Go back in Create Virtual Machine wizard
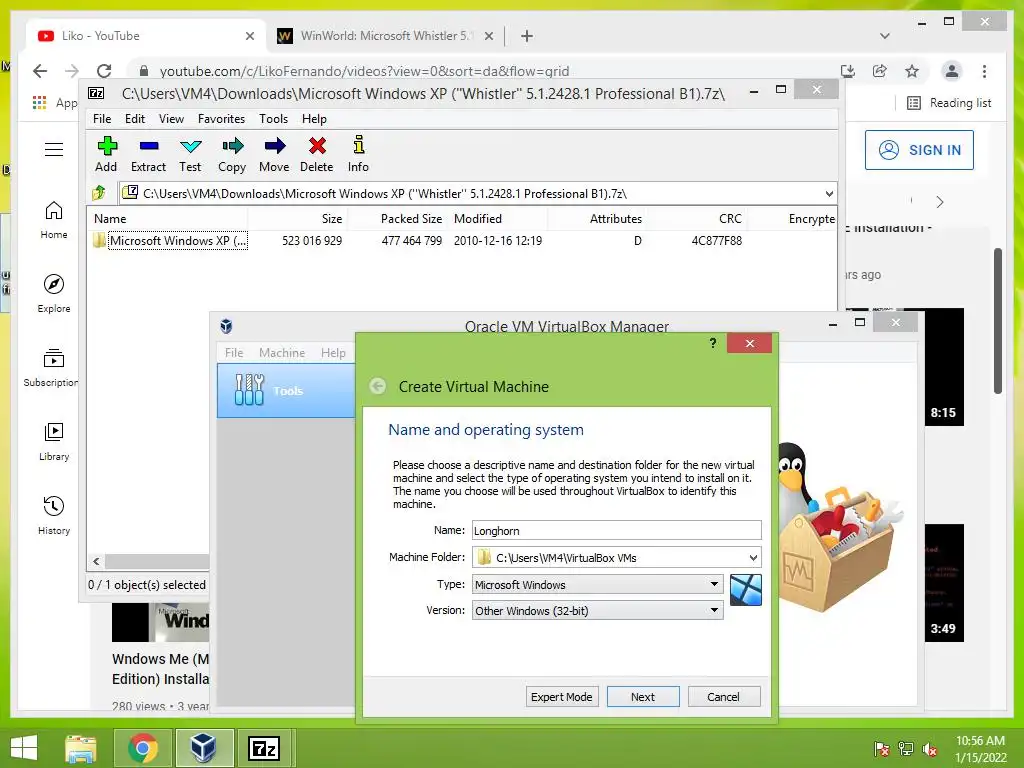 click(x=377, y=386)
